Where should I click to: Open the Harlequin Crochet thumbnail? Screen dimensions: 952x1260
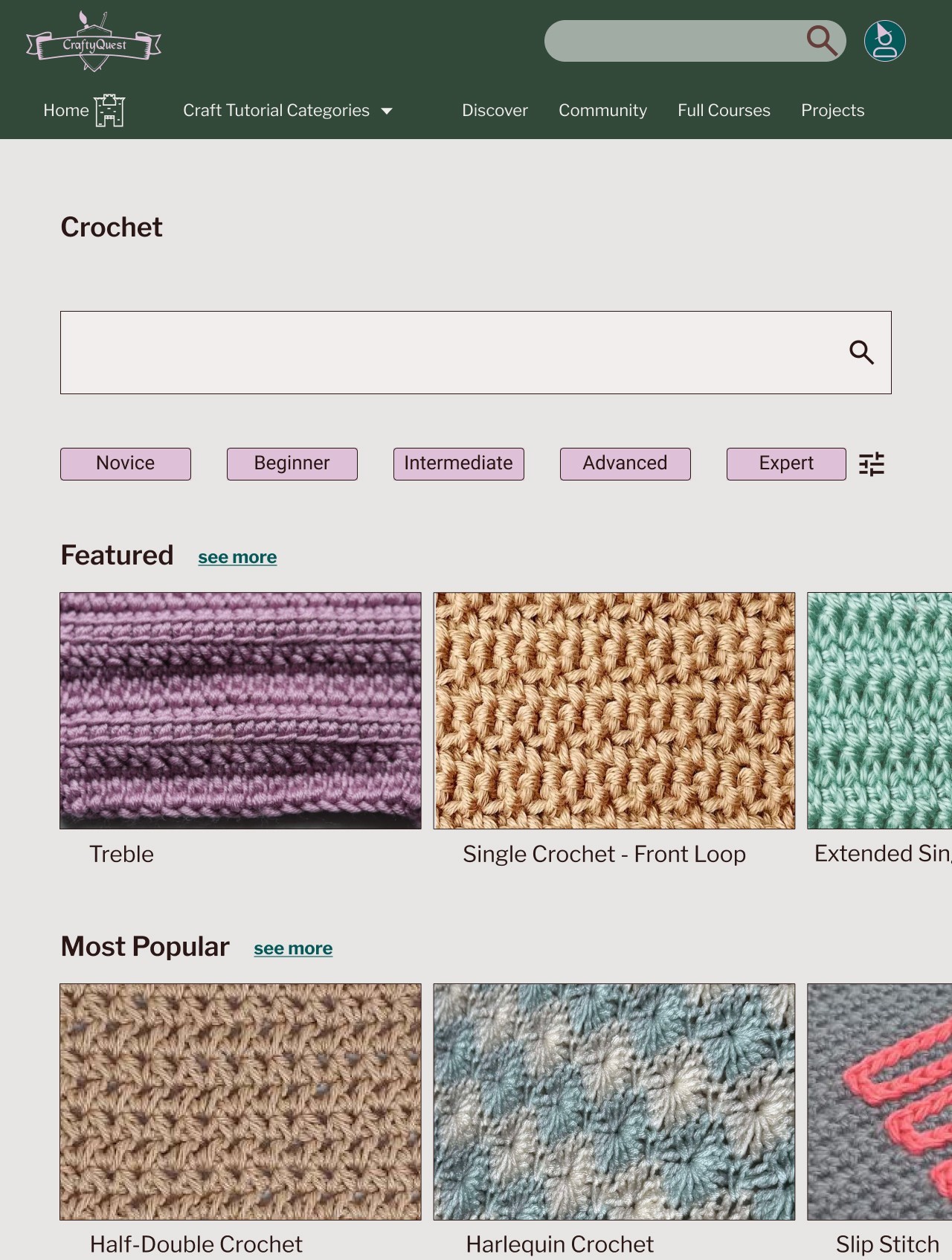point(614,1102)
